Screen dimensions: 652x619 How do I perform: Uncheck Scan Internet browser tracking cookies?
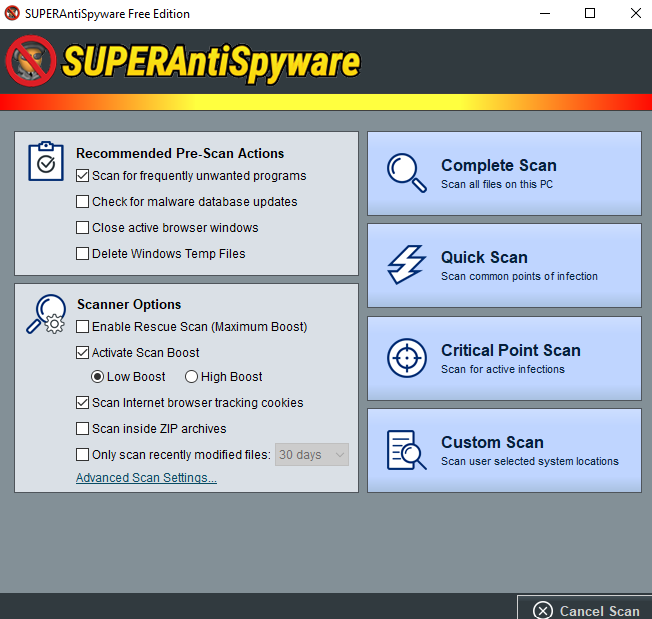[82, 403]
